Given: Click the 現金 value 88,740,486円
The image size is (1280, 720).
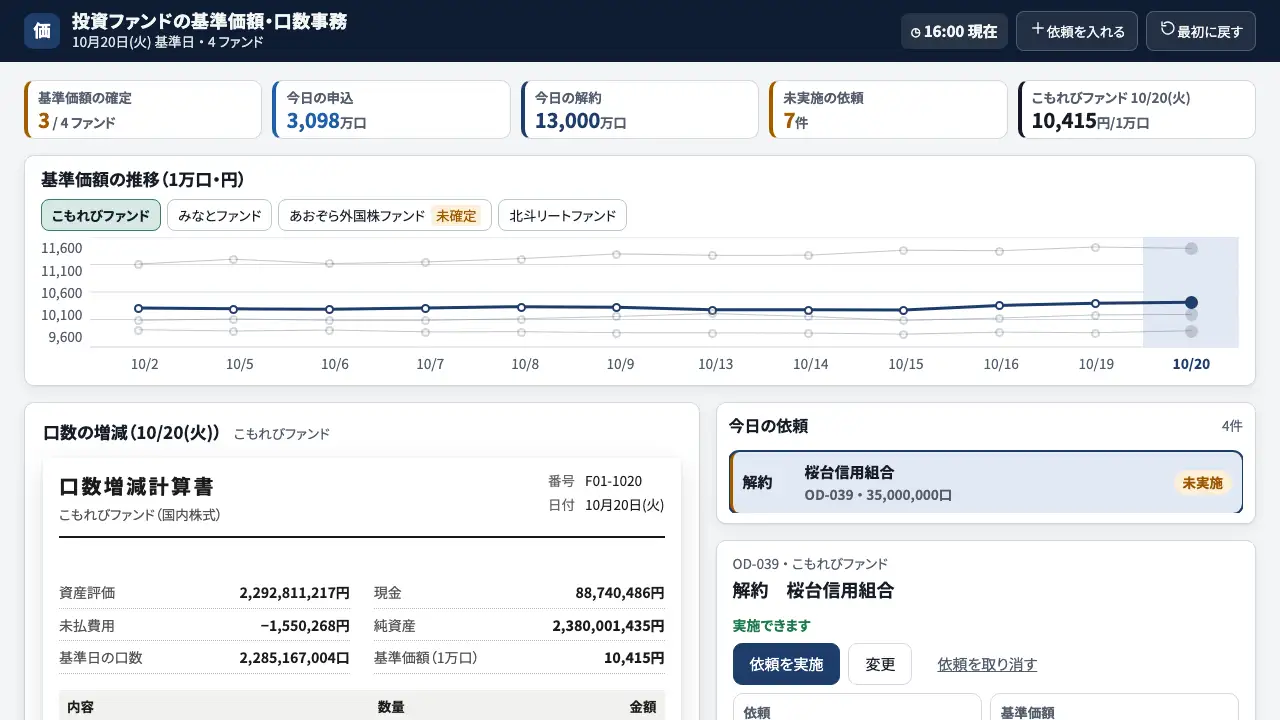Looking at the screenshot, I should [620, 593].
